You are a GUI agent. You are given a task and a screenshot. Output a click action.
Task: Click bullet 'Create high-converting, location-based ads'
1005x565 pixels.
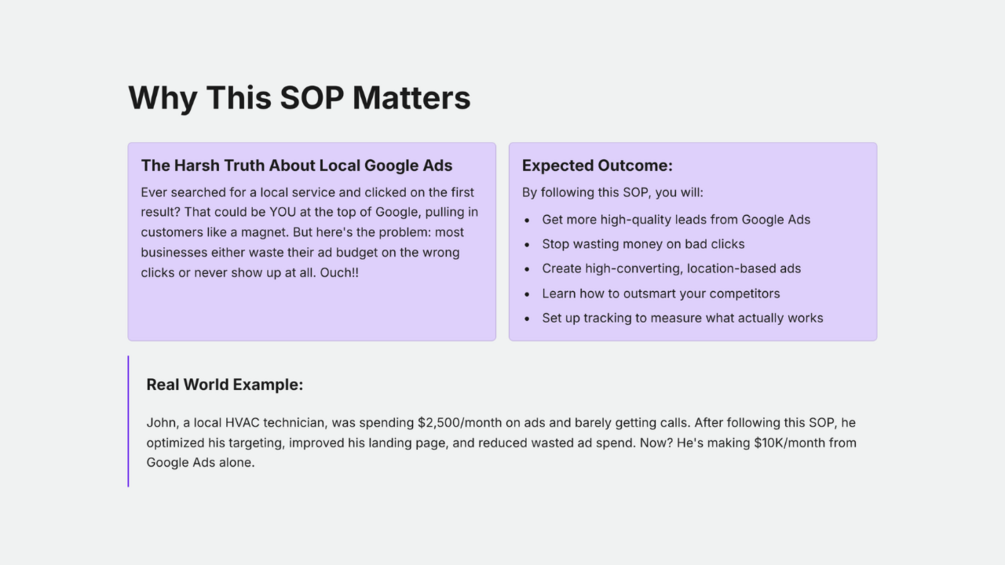pos(671,268)
